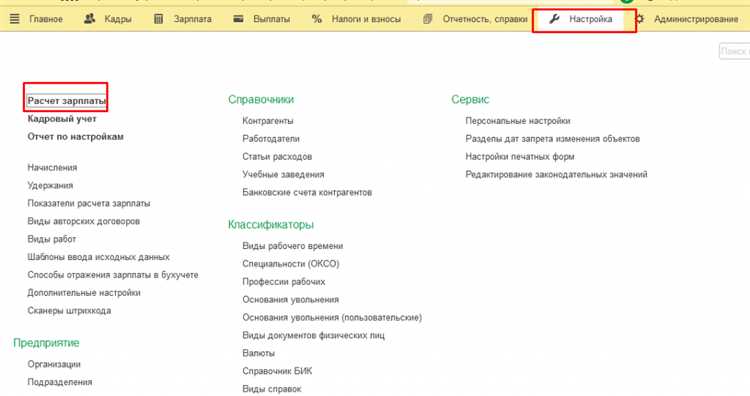Image resolution: width=750 pixels, height=396 pixels.
Task: Open the Организации link
Action: (54, 364)
